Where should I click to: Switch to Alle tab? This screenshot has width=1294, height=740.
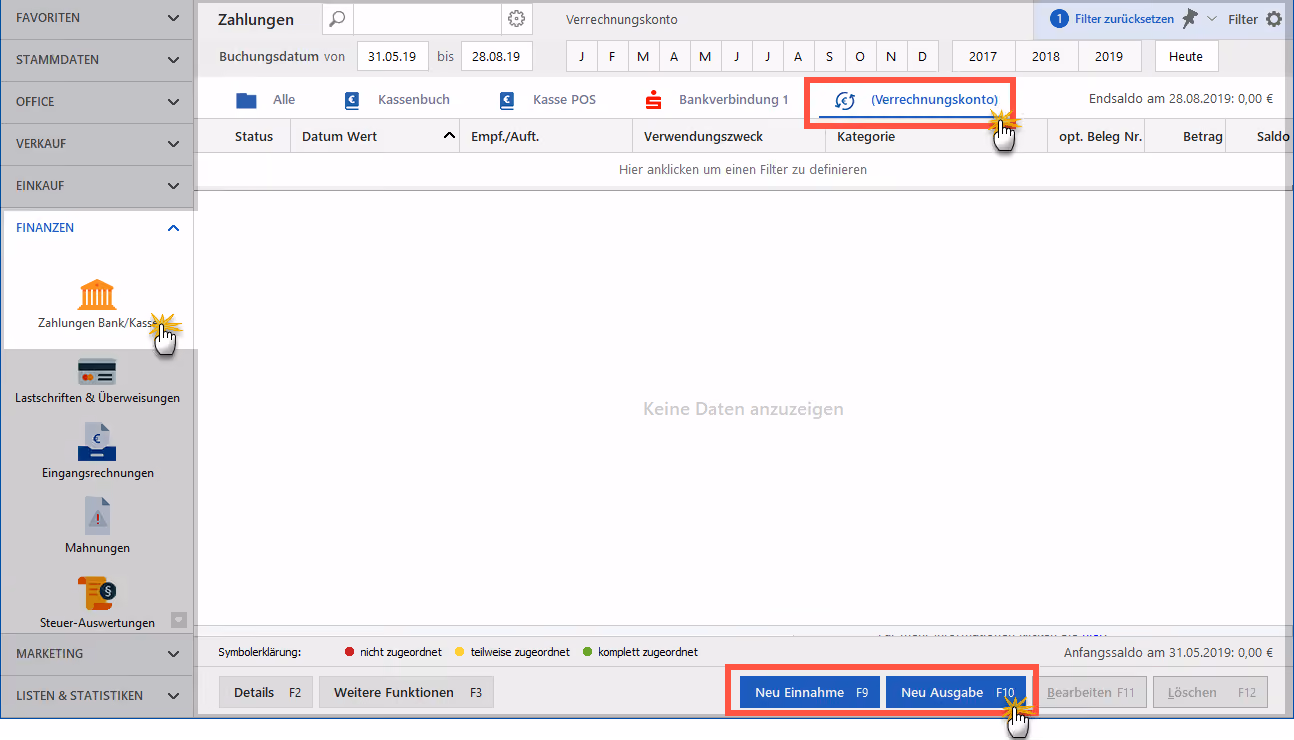click(x=265, y=100)
